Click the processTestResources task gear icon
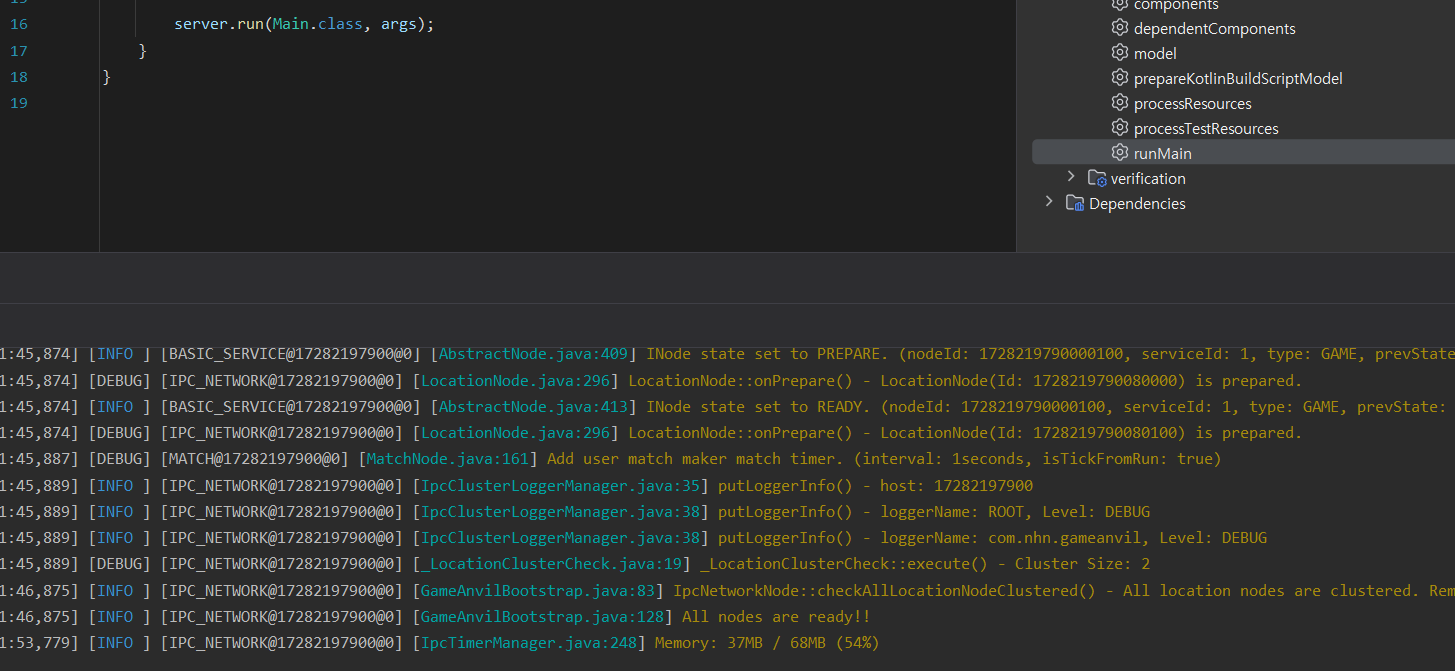1455x671 pixels. point(1120,129)
